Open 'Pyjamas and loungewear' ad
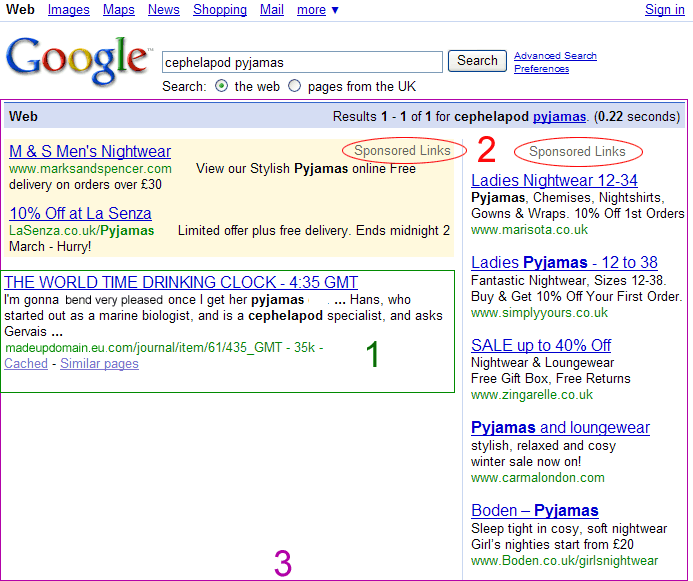 tap(560, 428)
